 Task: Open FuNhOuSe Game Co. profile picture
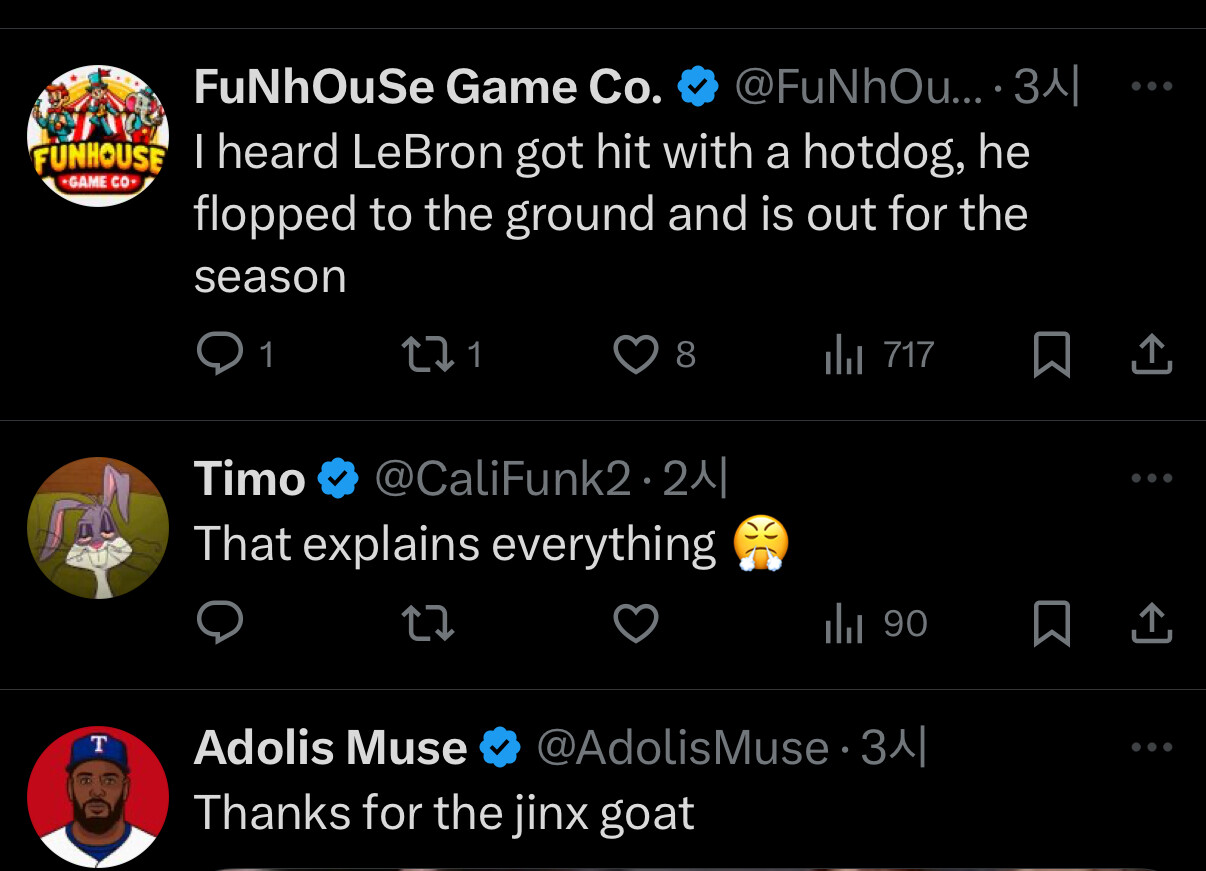[x=97, y=135]
